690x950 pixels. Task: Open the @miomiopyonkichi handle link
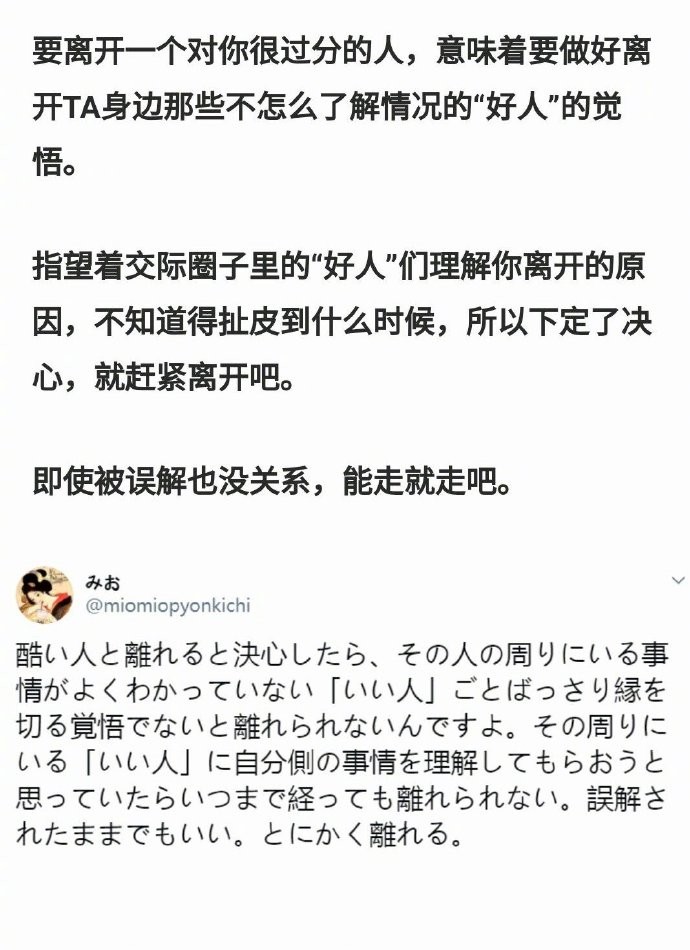click(168, 606)
